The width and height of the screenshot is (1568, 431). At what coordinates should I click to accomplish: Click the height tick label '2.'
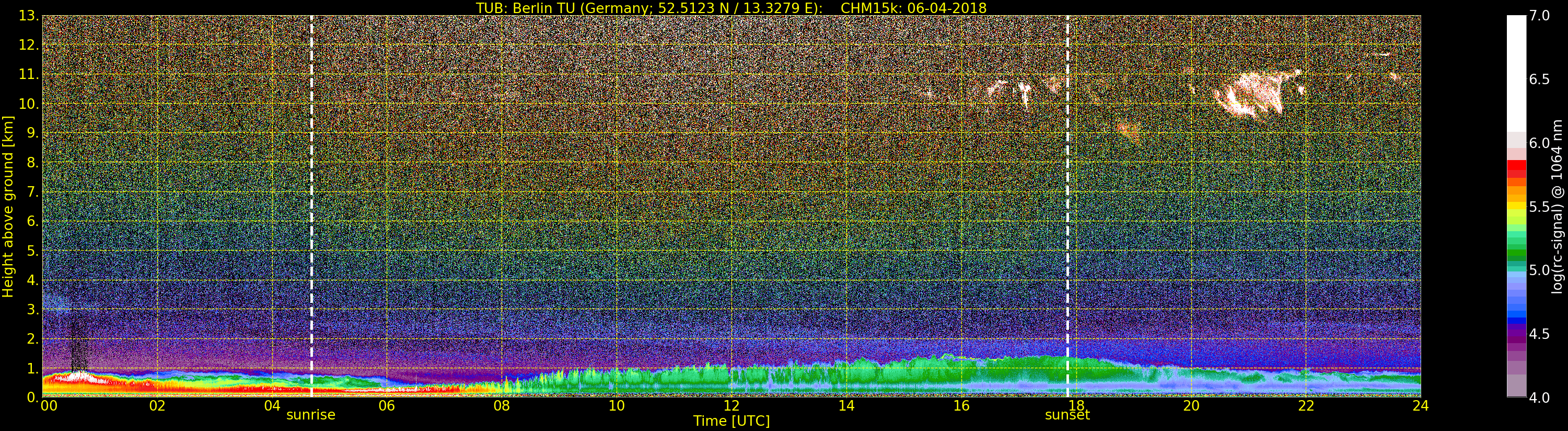(33, 338)
